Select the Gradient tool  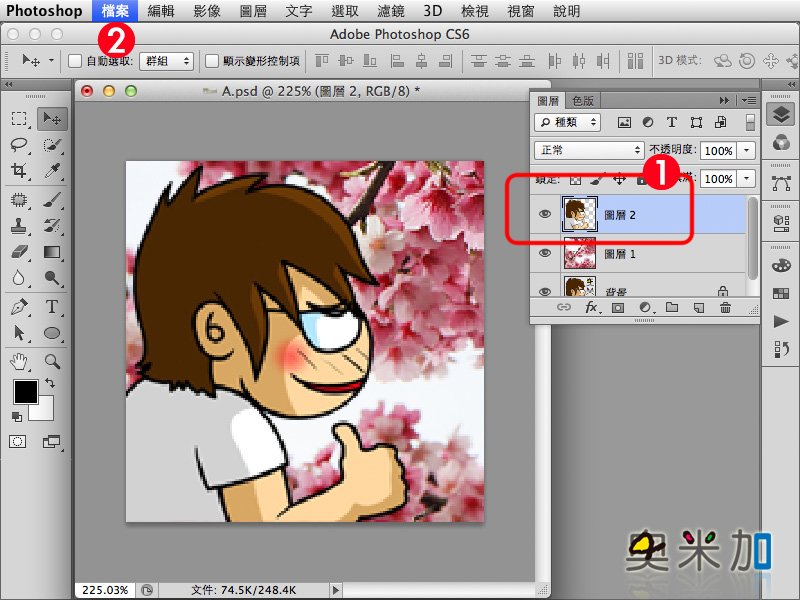[x=52, y=252]
